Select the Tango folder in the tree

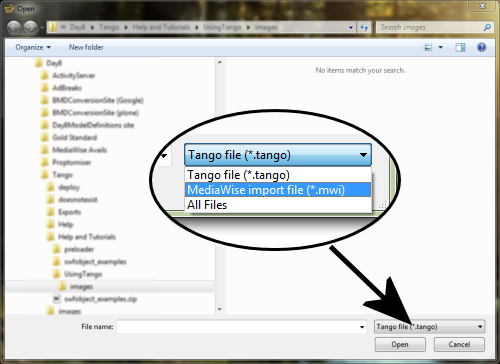coord(62,175)
